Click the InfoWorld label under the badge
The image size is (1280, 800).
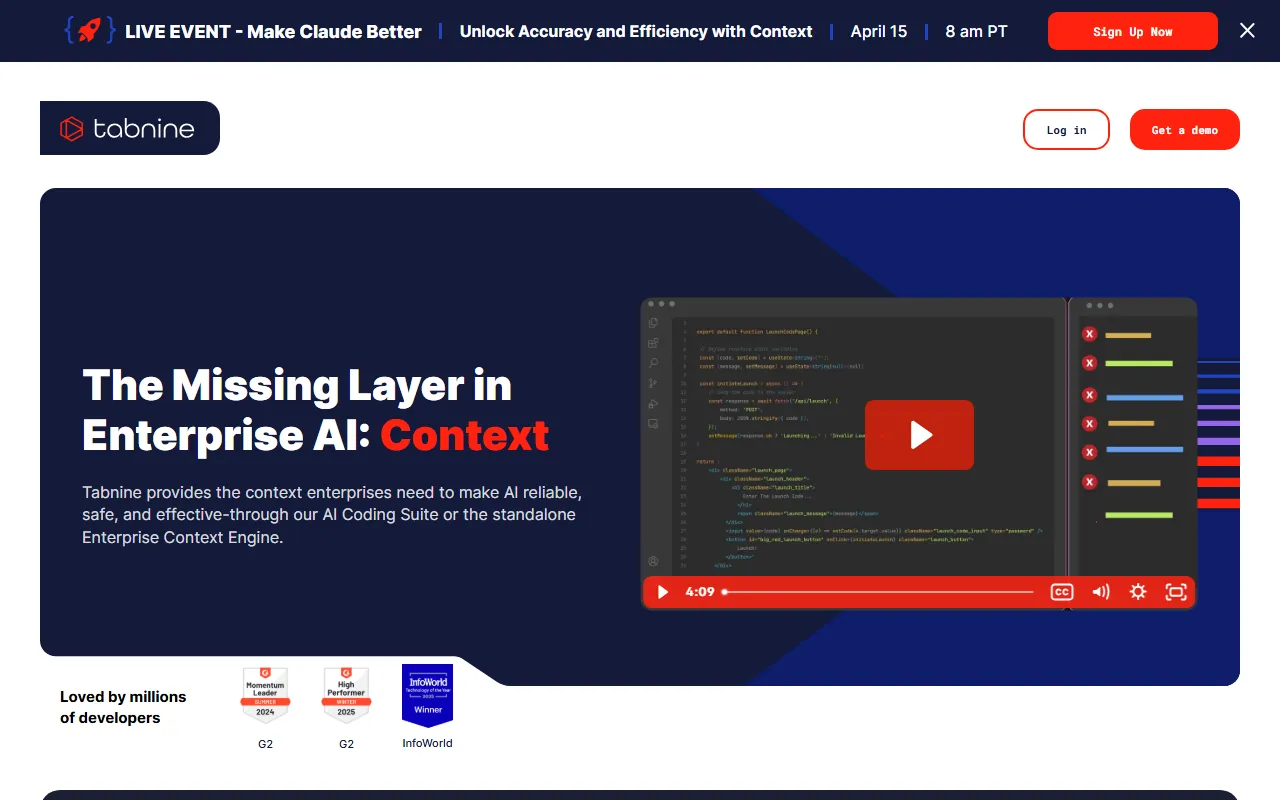pos(427,743)
